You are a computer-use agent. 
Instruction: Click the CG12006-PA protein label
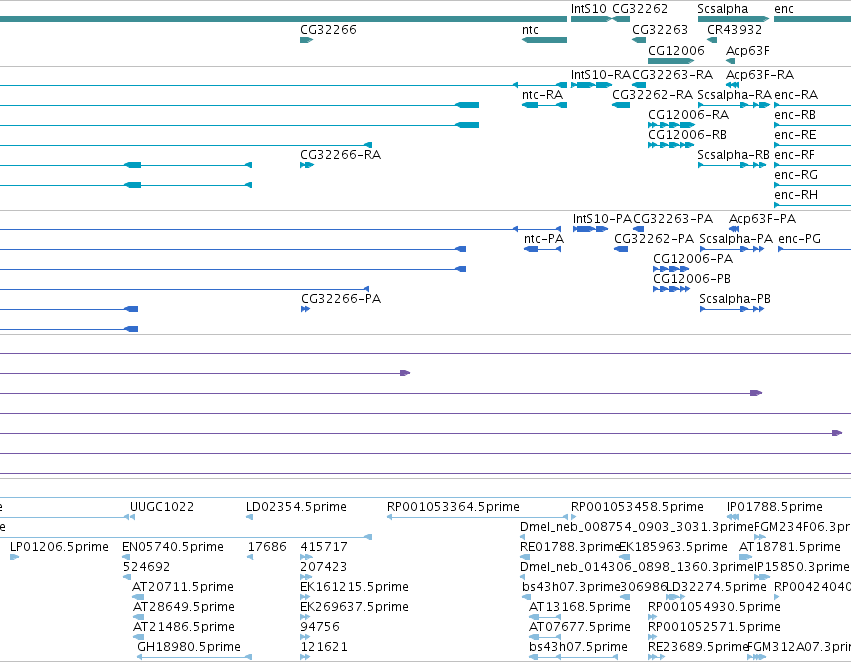point(693,259)
